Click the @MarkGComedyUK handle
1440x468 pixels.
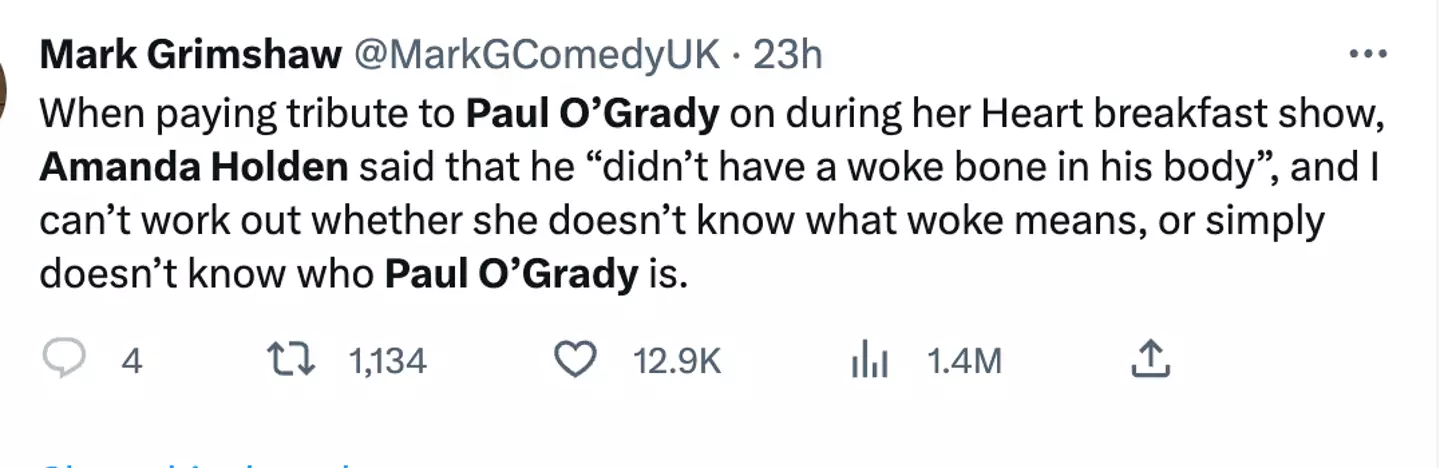click(x=535, y=56)
